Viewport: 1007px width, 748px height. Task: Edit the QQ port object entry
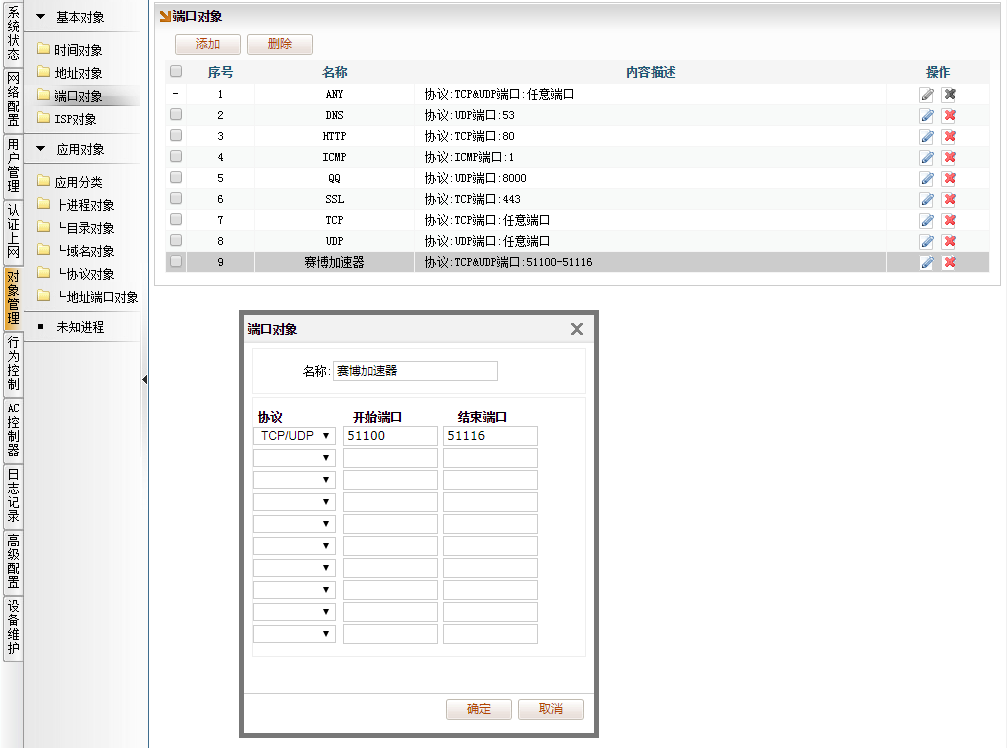coord(927,178)
